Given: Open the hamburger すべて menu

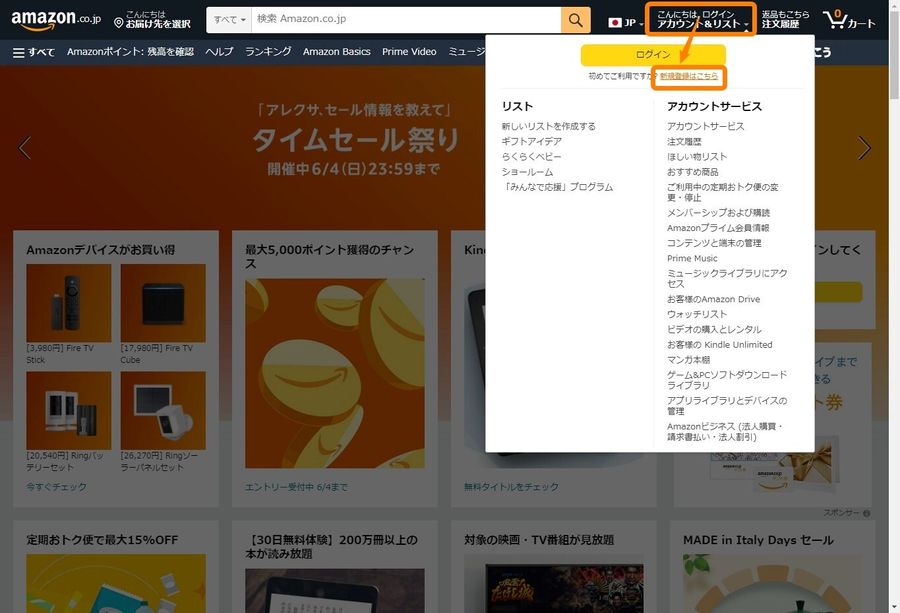Looking at the screenshot, I should tap(33, 52).
